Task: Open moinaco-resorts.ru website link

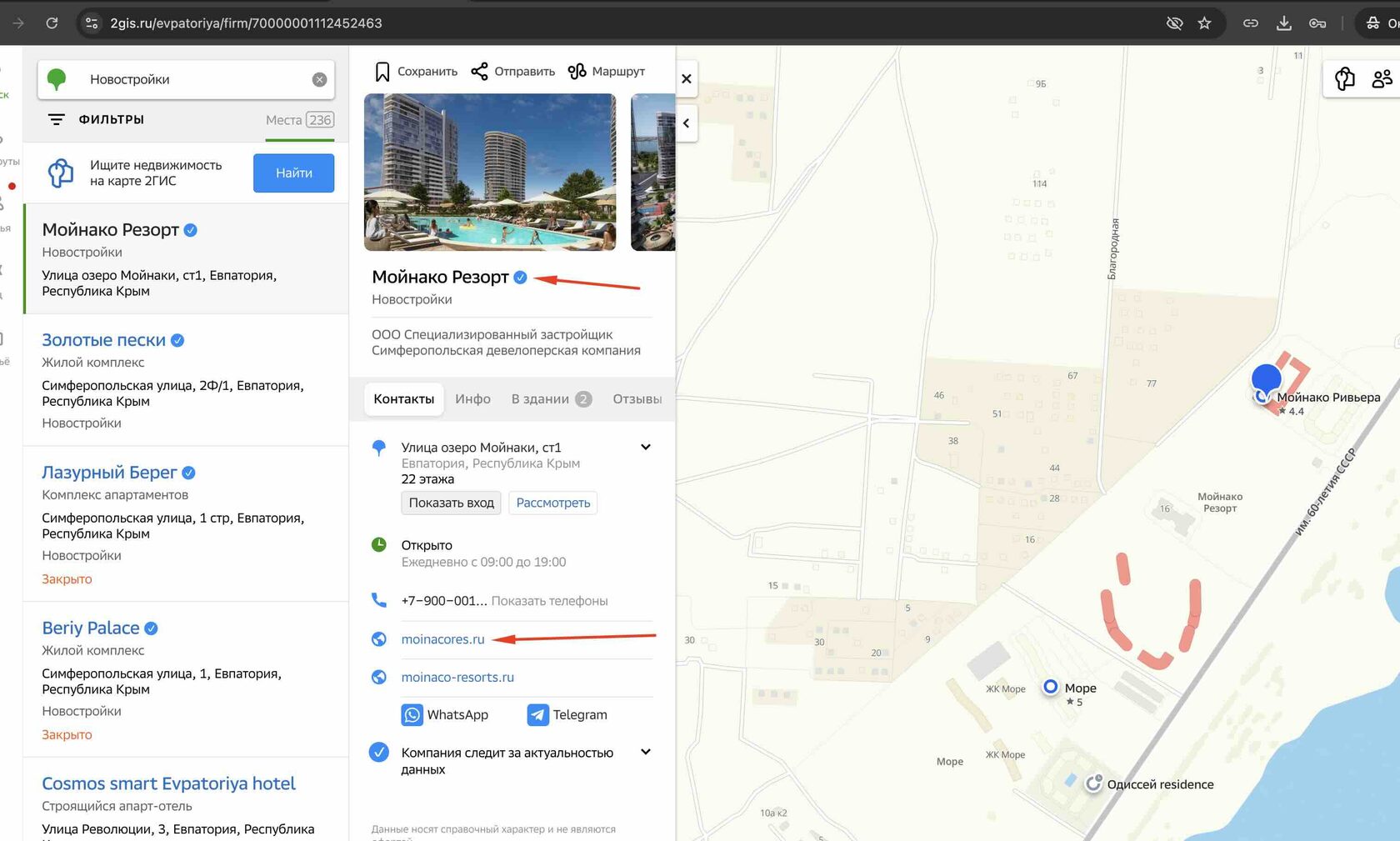Action: pyautogui.click(x=457, y=678)
